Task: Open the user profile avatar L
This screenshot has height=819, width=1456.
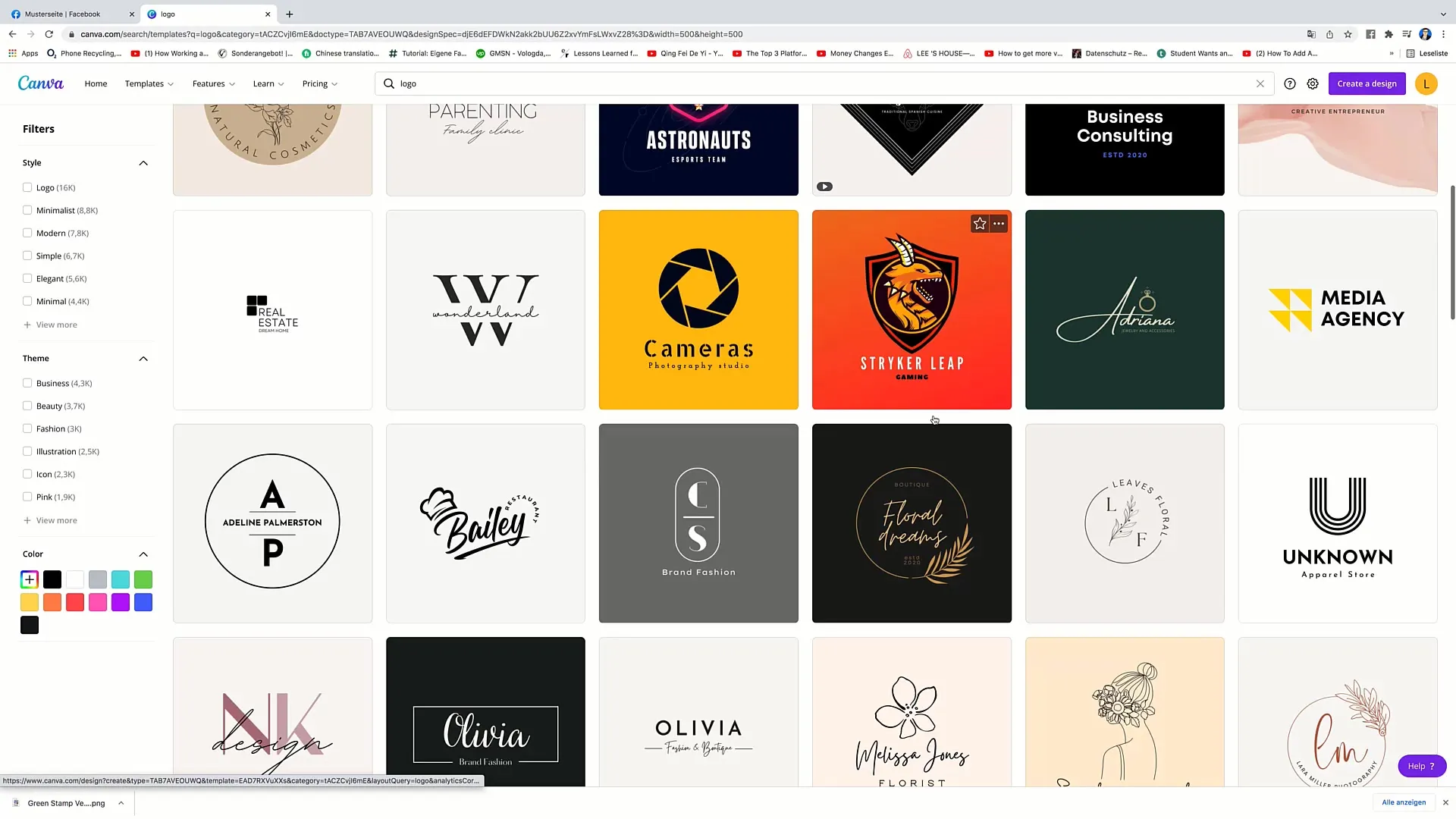Action: pos(1426,83)
